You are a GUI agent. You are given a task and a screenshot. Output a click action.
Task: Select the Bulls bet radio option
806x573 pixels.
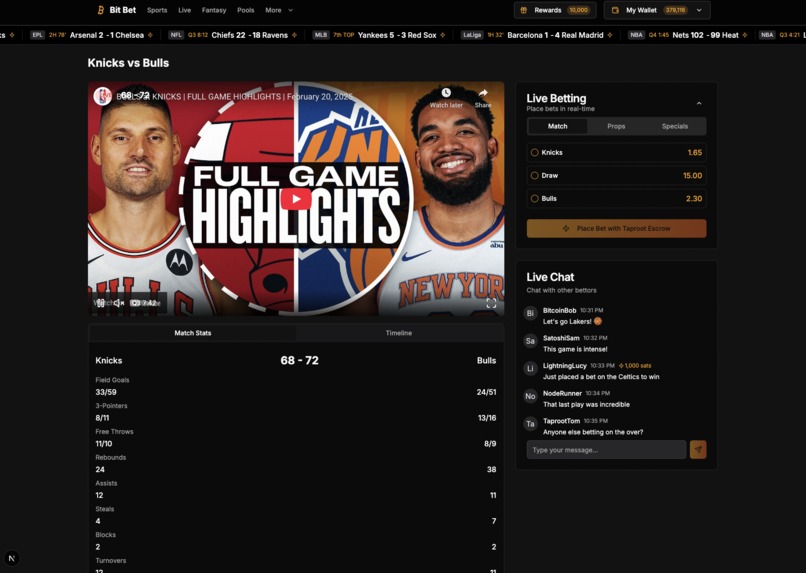[535, 198]
